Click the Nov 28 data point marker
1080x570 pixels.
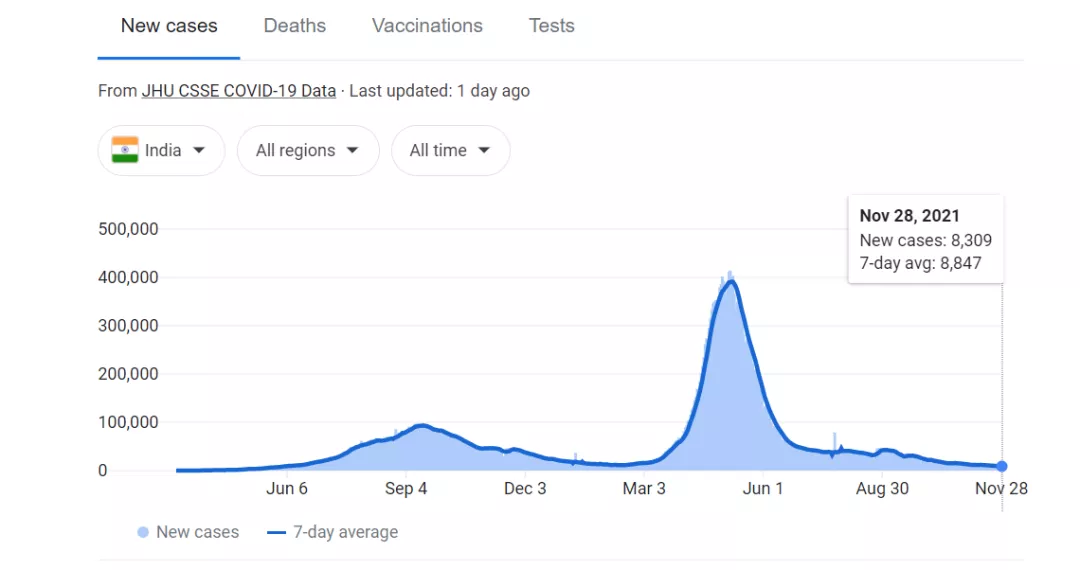coord(1002,466)
